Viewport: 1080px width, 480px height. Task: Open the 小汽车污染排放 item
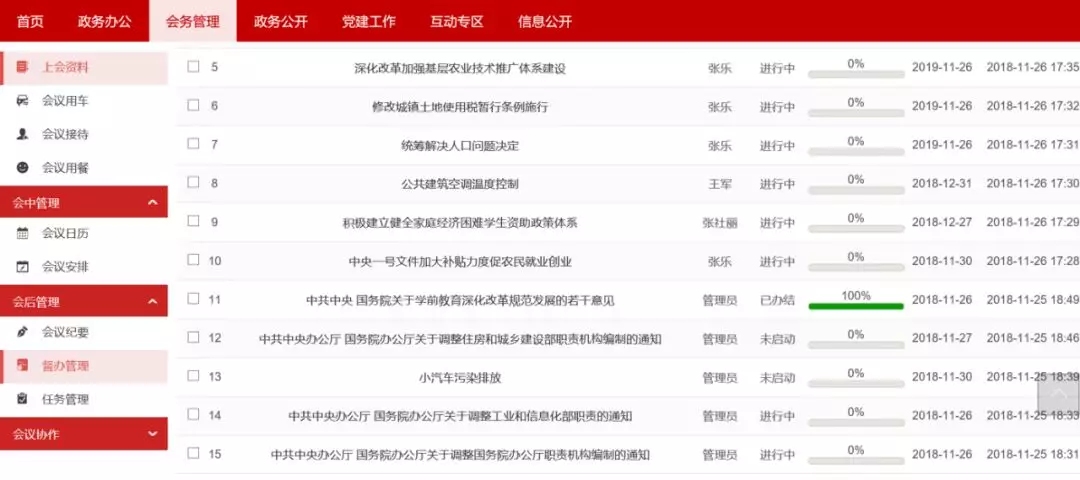click(460, 377)
